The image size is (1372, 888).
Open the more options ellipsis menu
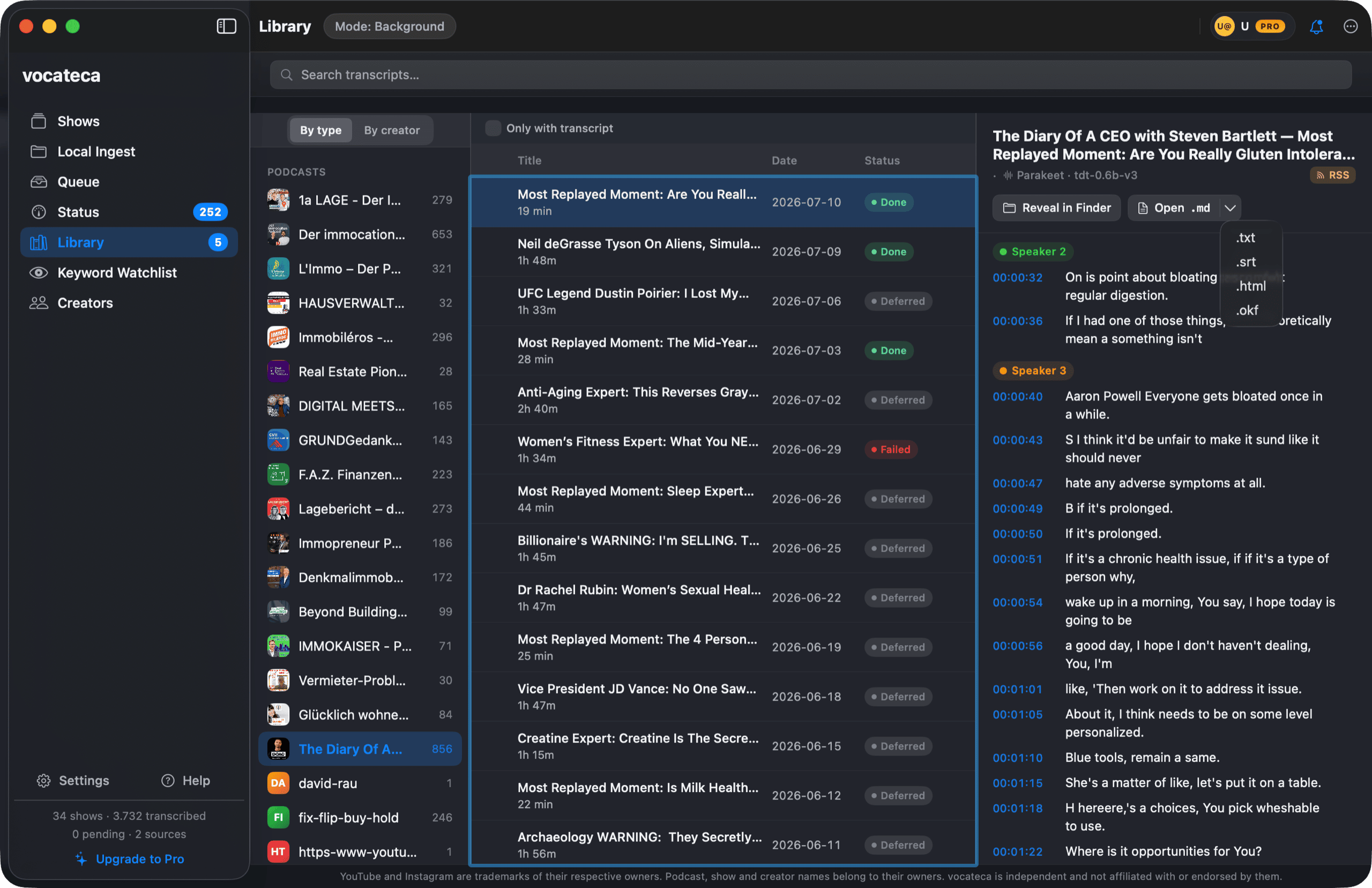coord(1350,26)
